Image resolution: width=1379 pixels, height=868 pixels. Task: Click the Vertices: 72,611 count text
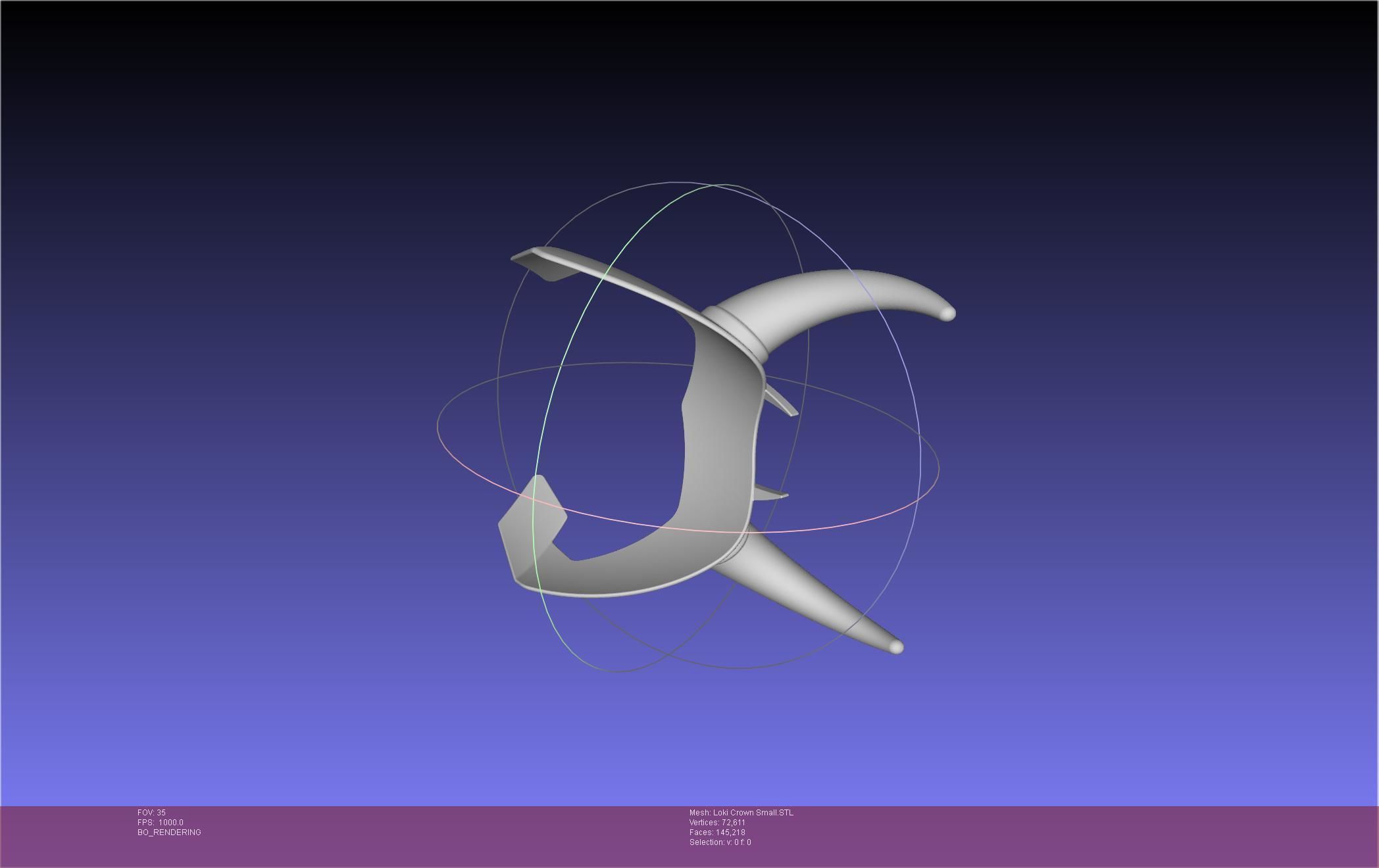click(717, 823)
